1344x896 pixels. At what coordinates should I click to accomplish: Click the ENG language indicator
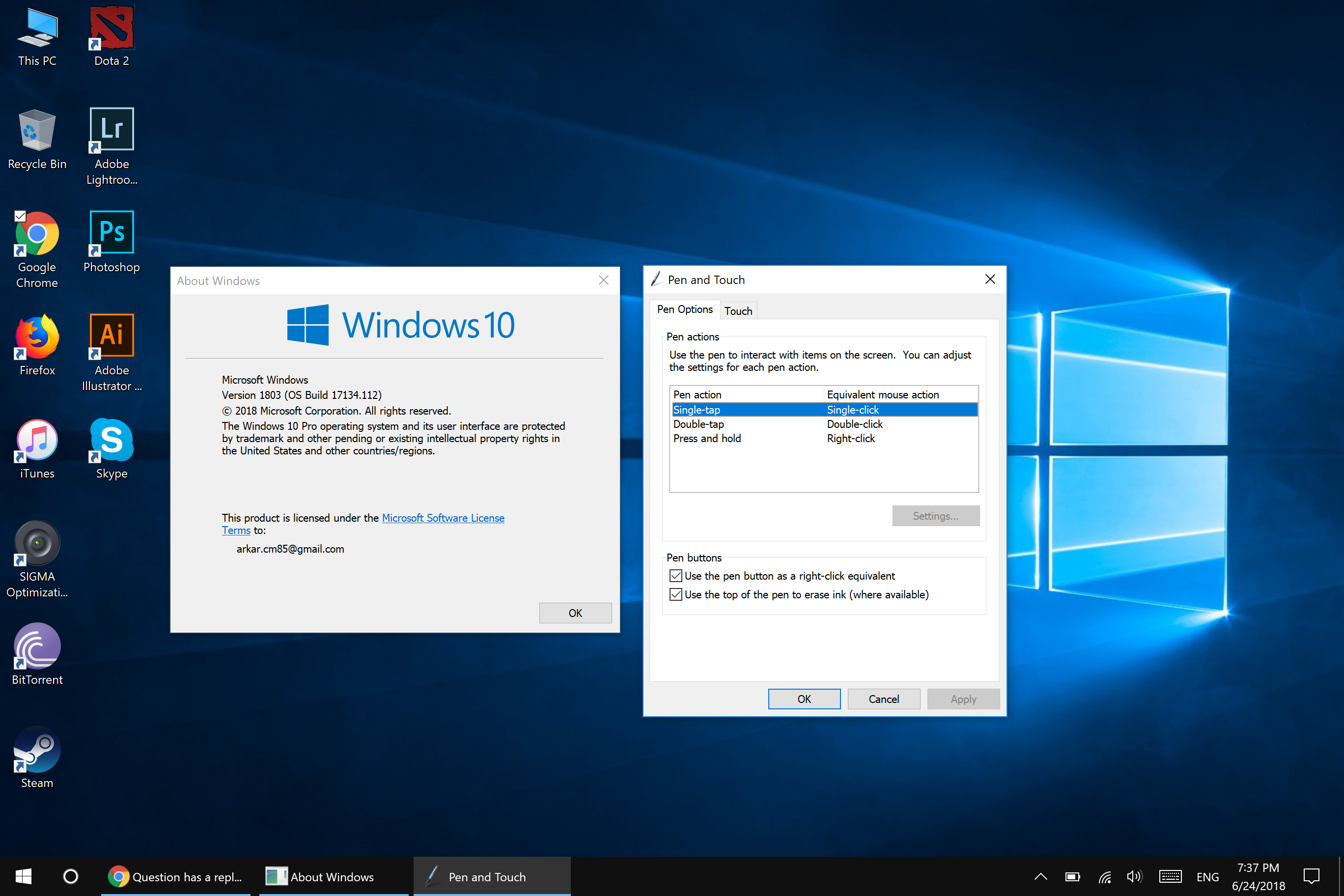[1207, 876]
